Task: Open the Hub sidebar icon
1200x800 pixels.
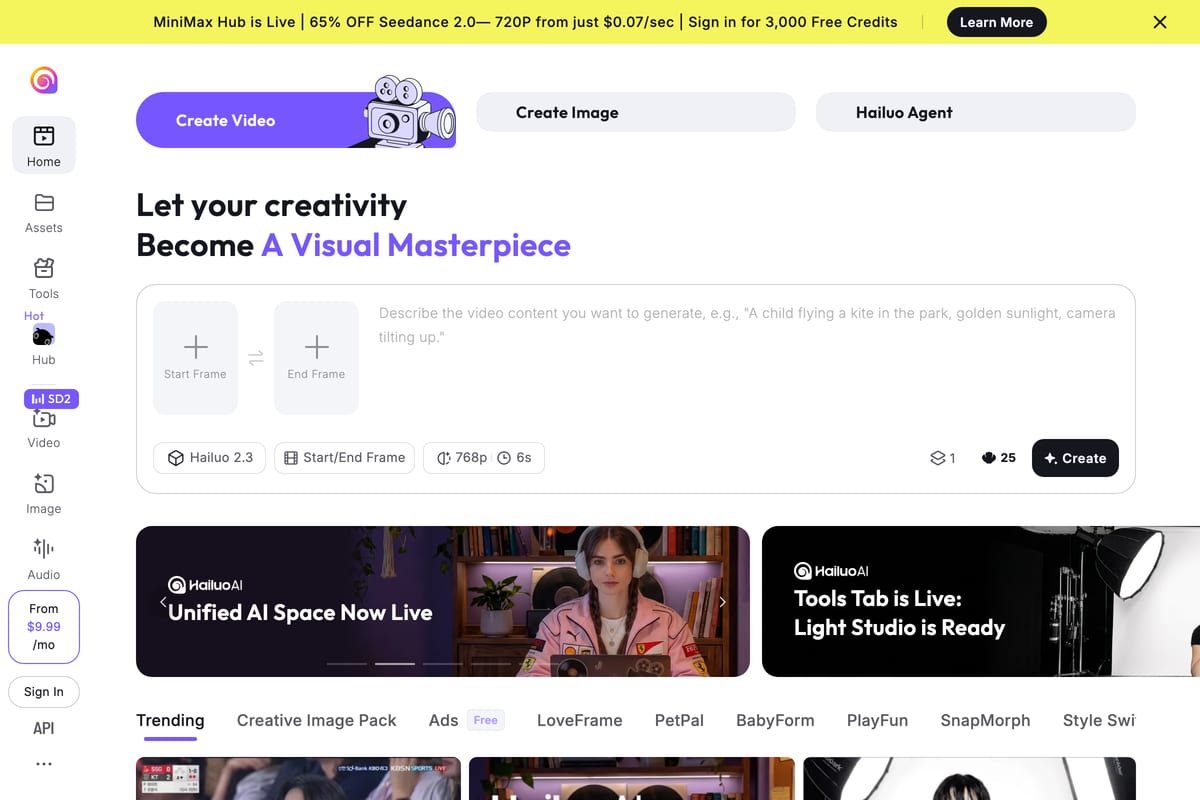Action: tap(44, 335)
